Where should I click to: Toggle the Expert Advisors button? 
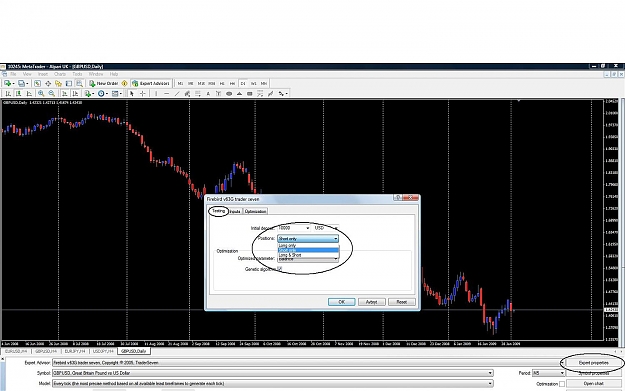tap(151, 83)
